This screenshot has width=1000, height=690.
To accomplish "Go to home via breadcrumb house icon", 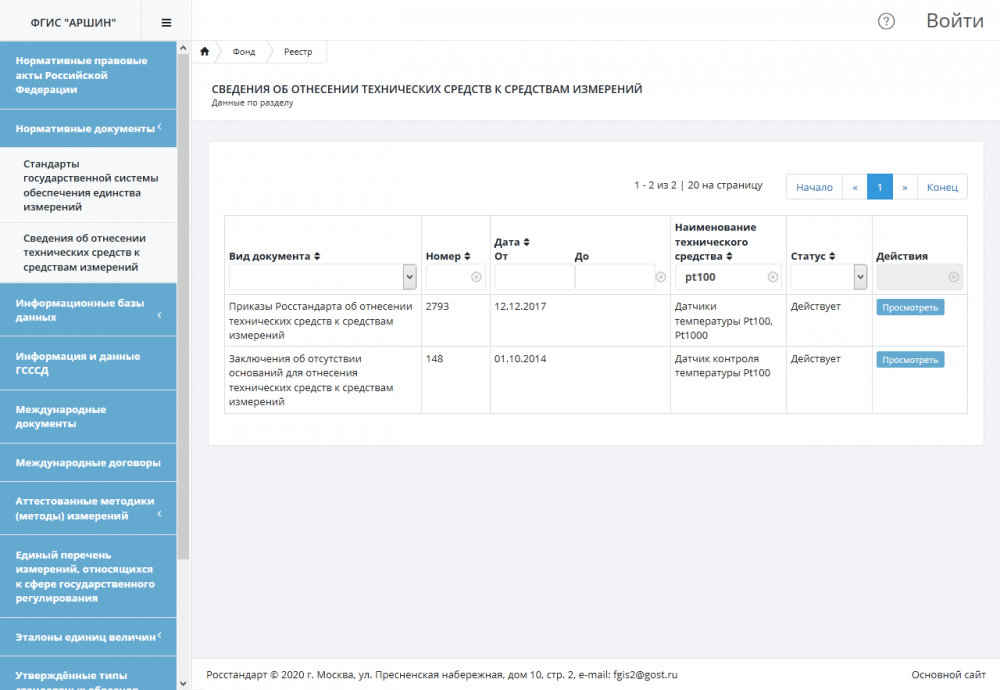I will (204, 52).
